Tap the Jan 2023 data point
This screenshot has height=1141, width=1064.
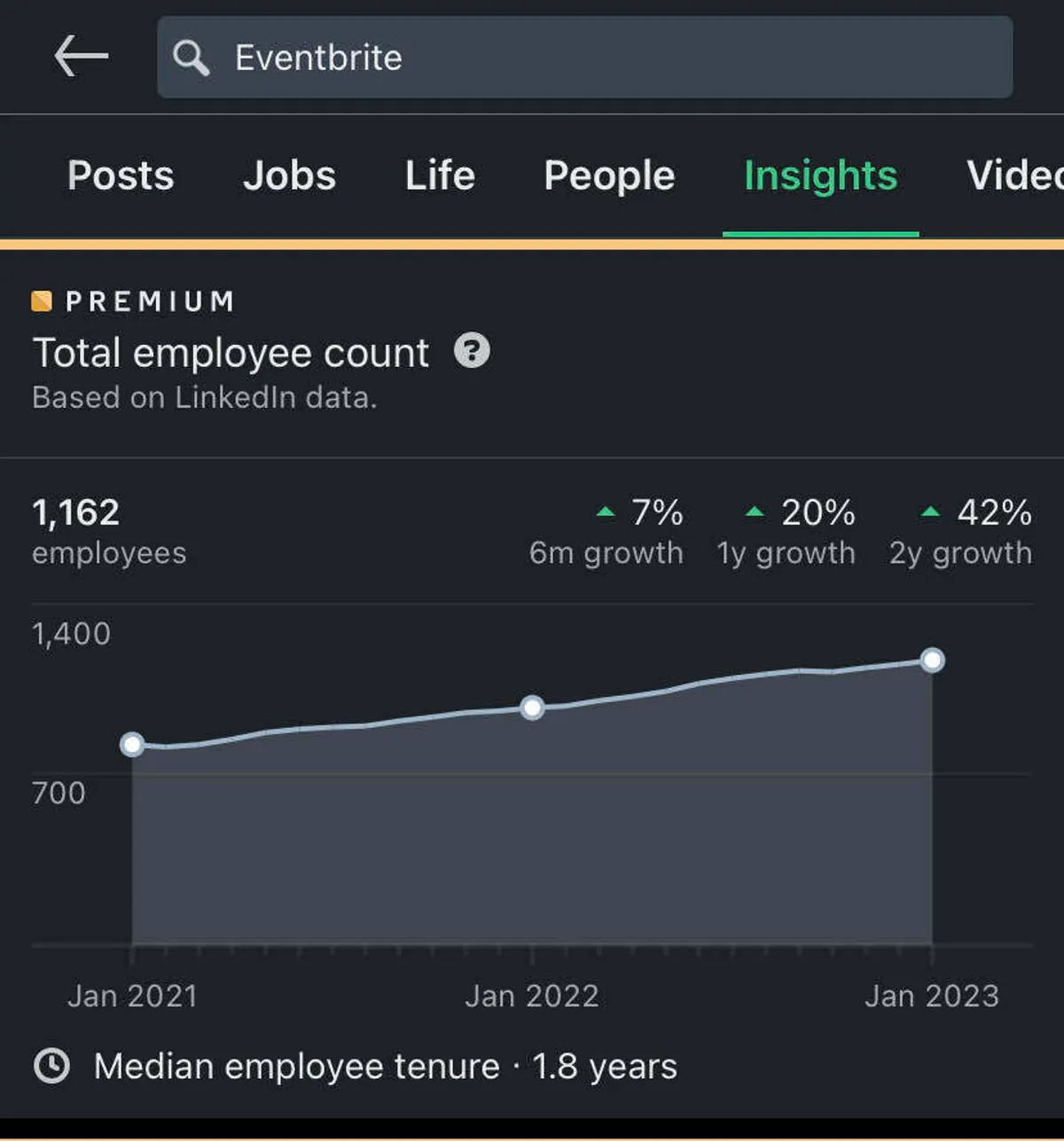932,660
